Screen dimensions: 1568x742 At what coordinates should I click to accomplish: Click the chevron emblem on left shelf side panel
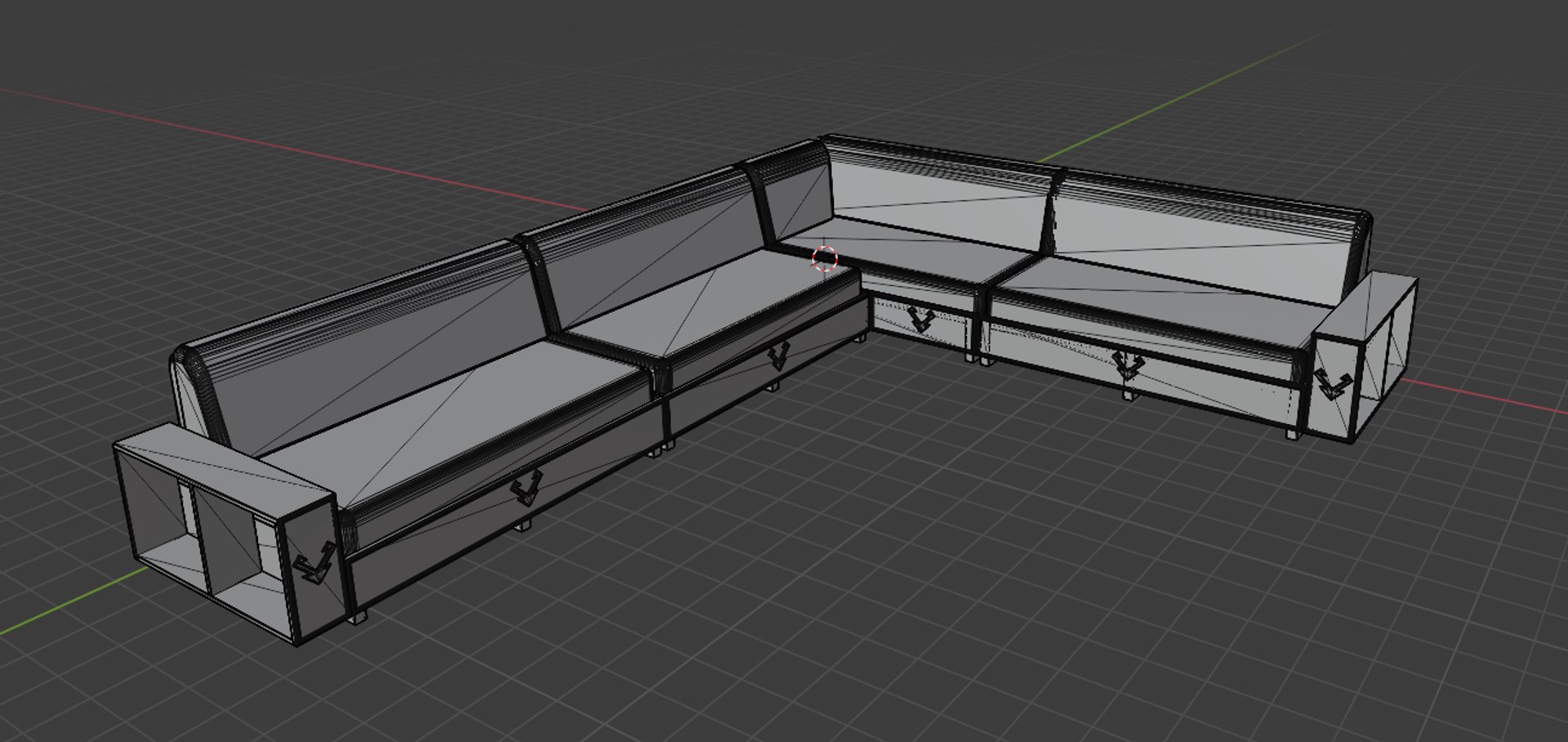pyautogui.click(x=314, y=564)
